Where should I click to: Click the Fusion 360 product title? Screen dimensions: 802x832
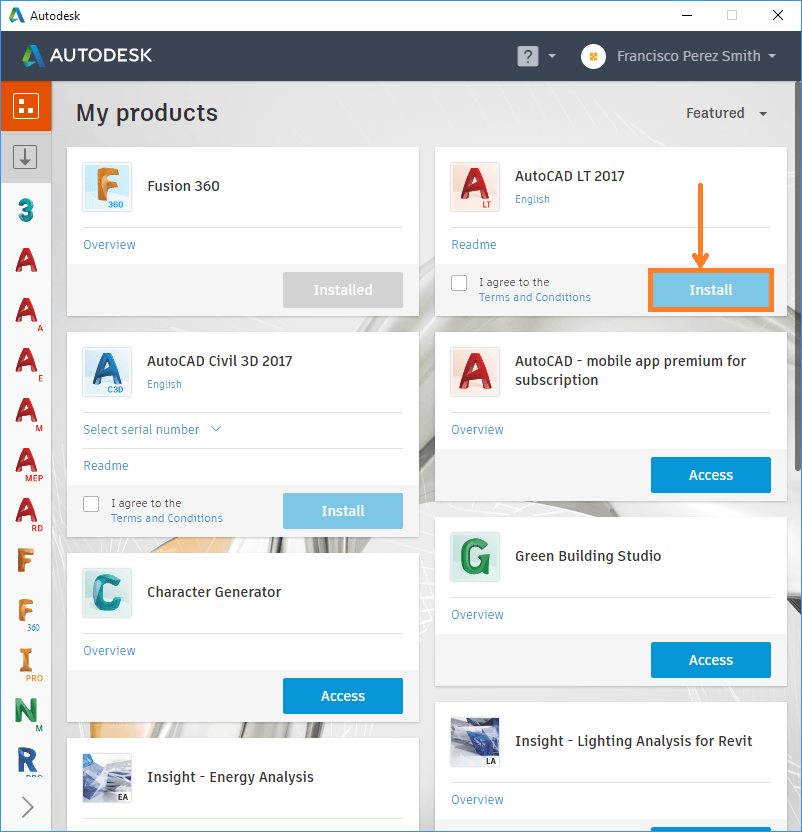(x=183, y=186)
